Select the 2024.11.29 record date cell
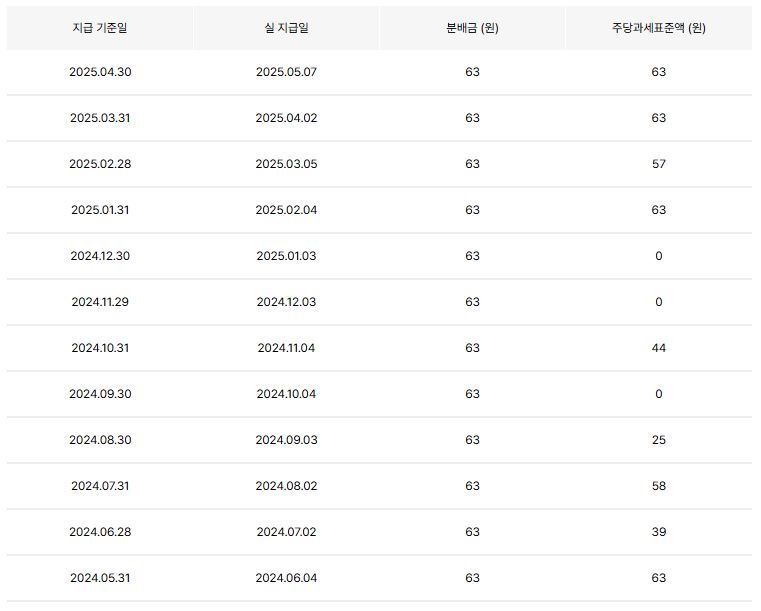This screenshot has width=761, height=611. [100, 302]
